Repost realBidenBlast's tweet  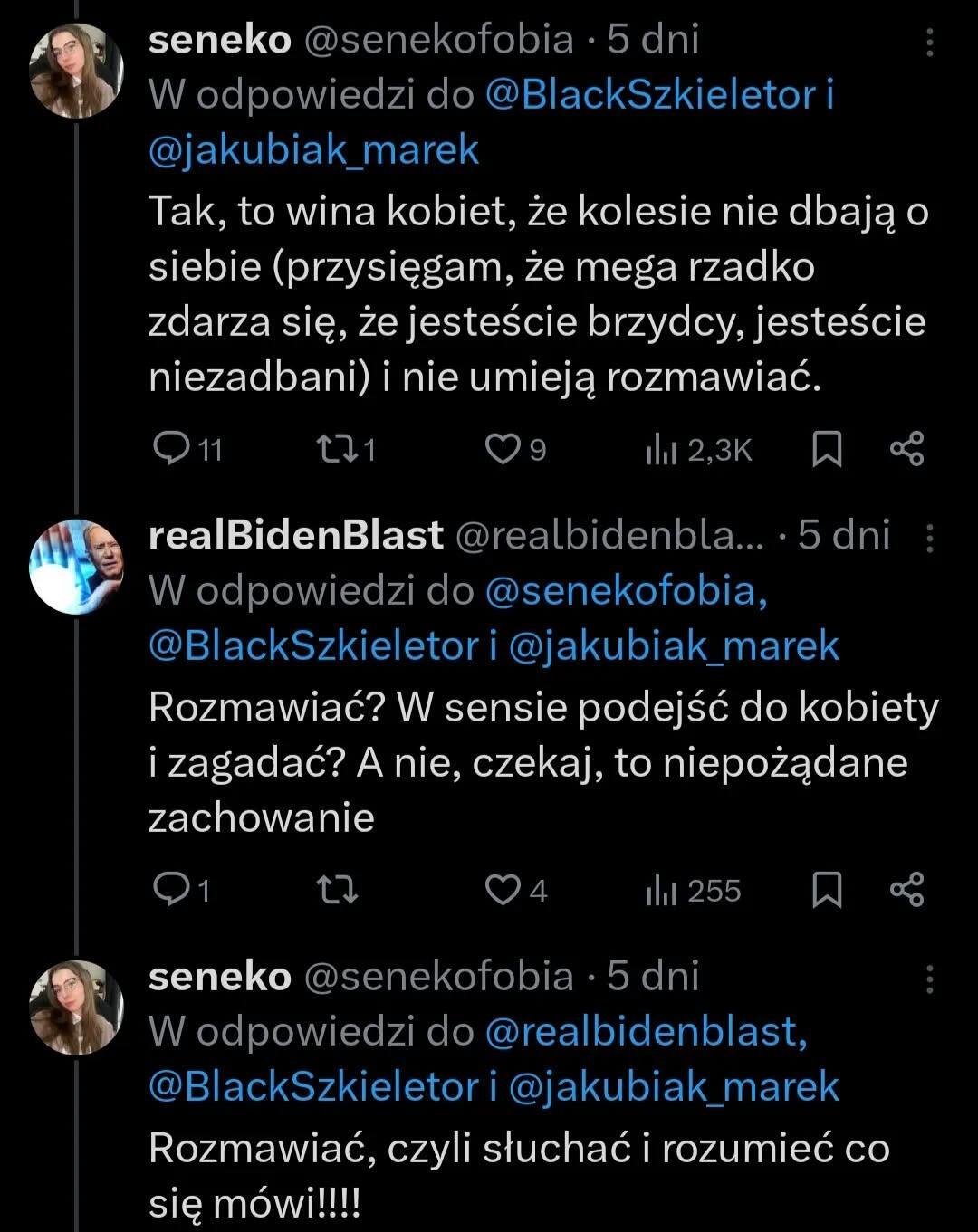click(x=340, y=890)
